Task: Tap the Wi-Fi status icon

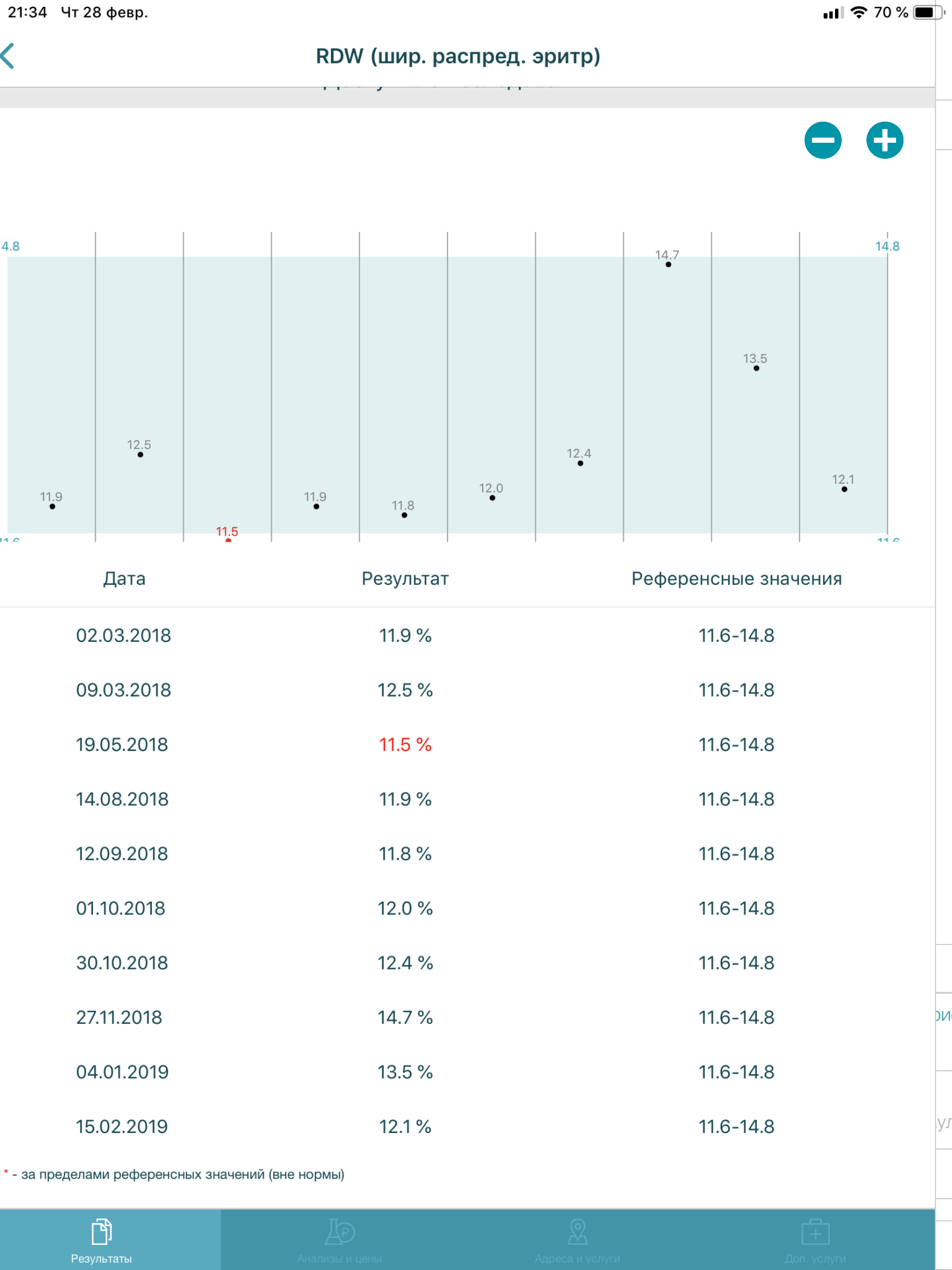Action: pyautogui.click(x=858, y=13)
